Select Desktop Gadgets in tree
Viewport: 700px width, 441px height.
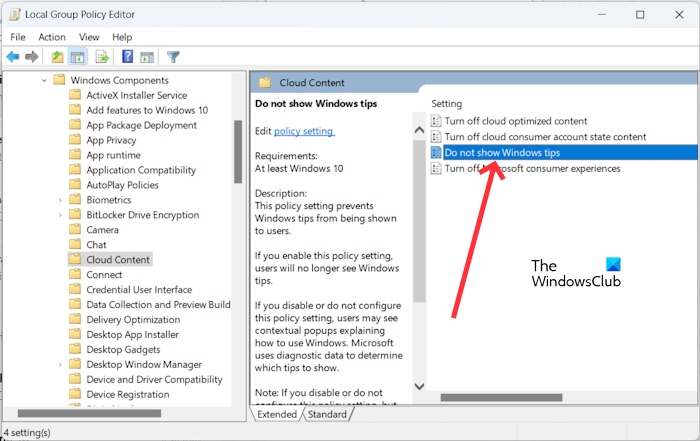pyautogui.click(x=123, y=349)
